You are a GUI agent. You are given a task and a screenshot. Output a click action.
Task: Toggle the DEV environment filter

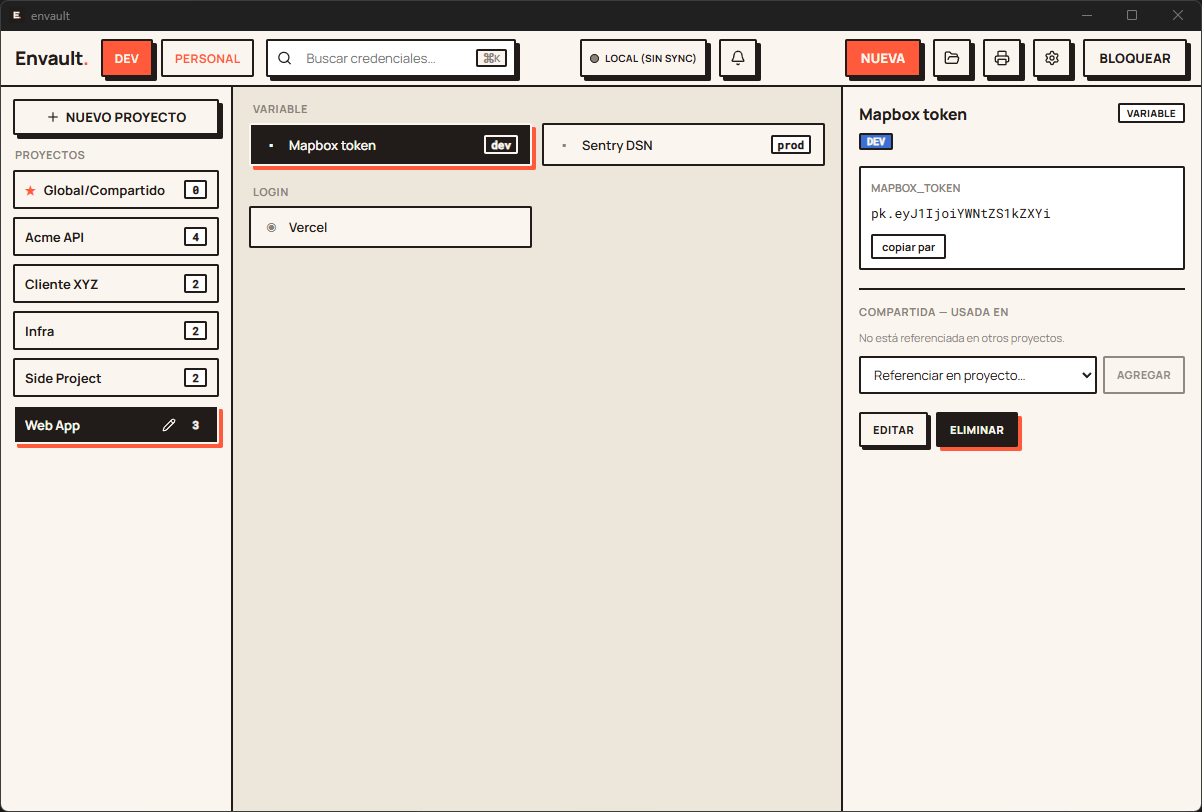click(x=127, y=58)
